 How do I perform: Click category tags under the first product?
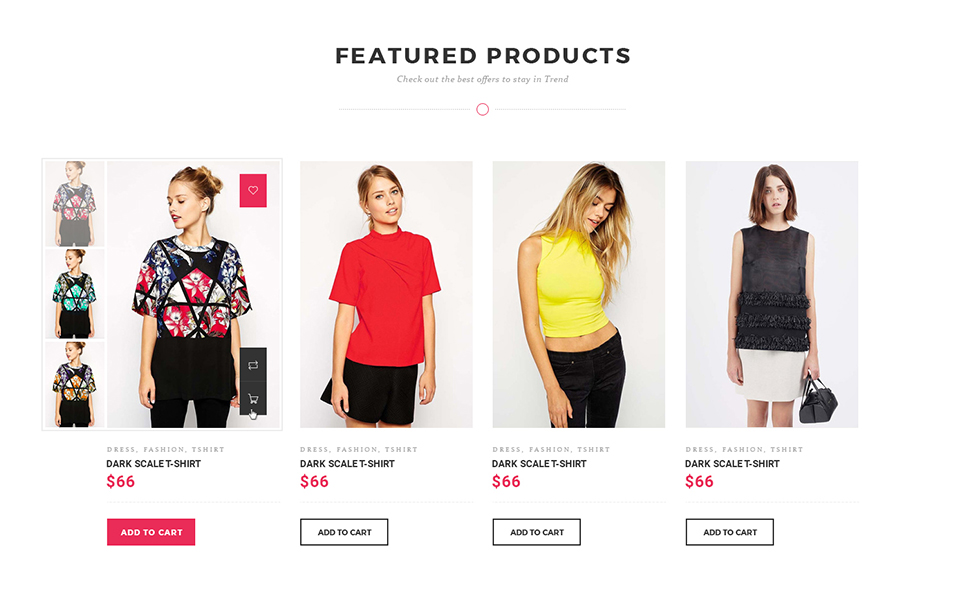(x=166, y=450)
